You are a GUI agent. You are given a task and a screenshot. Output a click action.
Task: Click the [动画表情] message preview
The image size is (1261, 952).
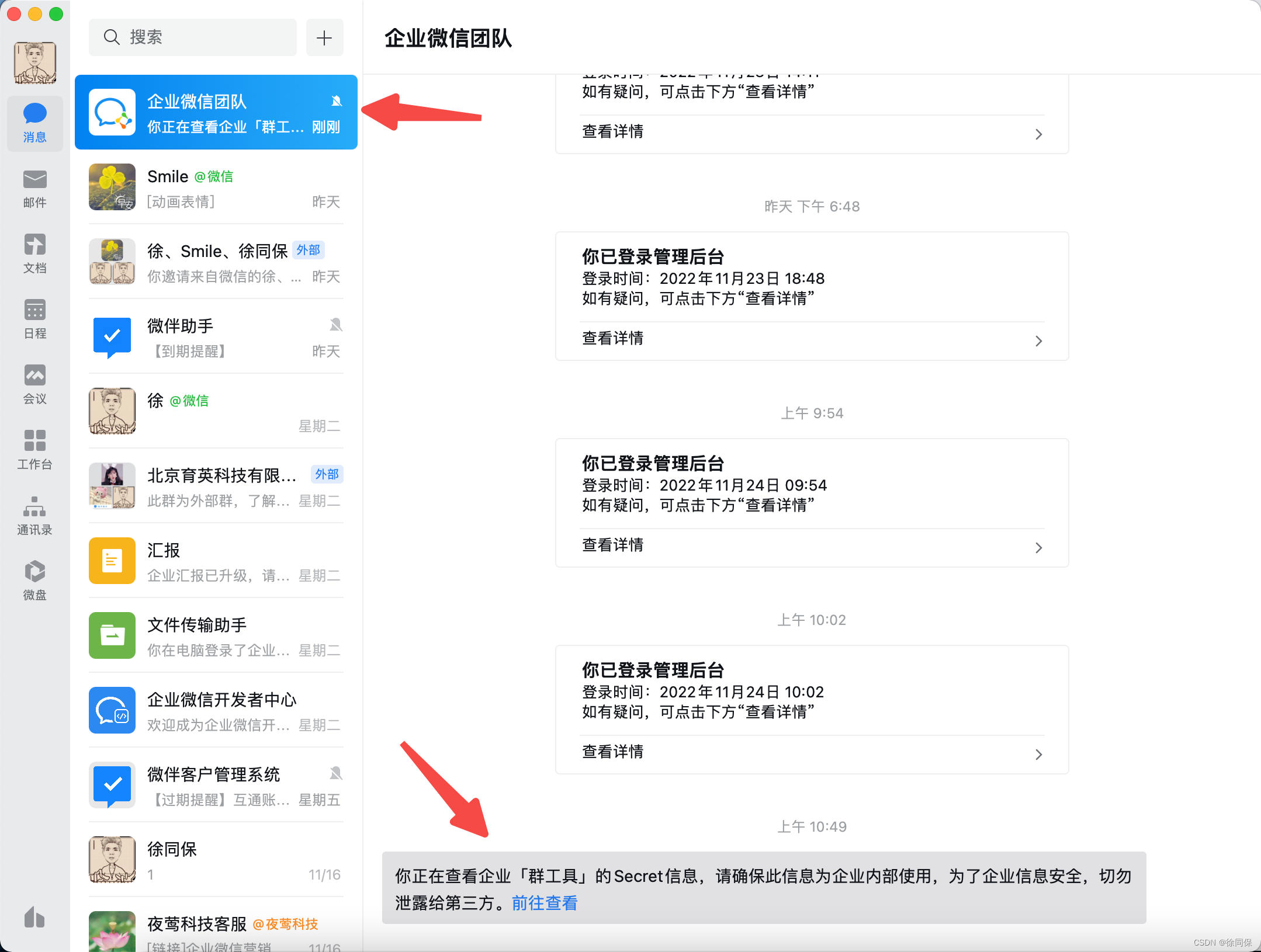point(181,202)
